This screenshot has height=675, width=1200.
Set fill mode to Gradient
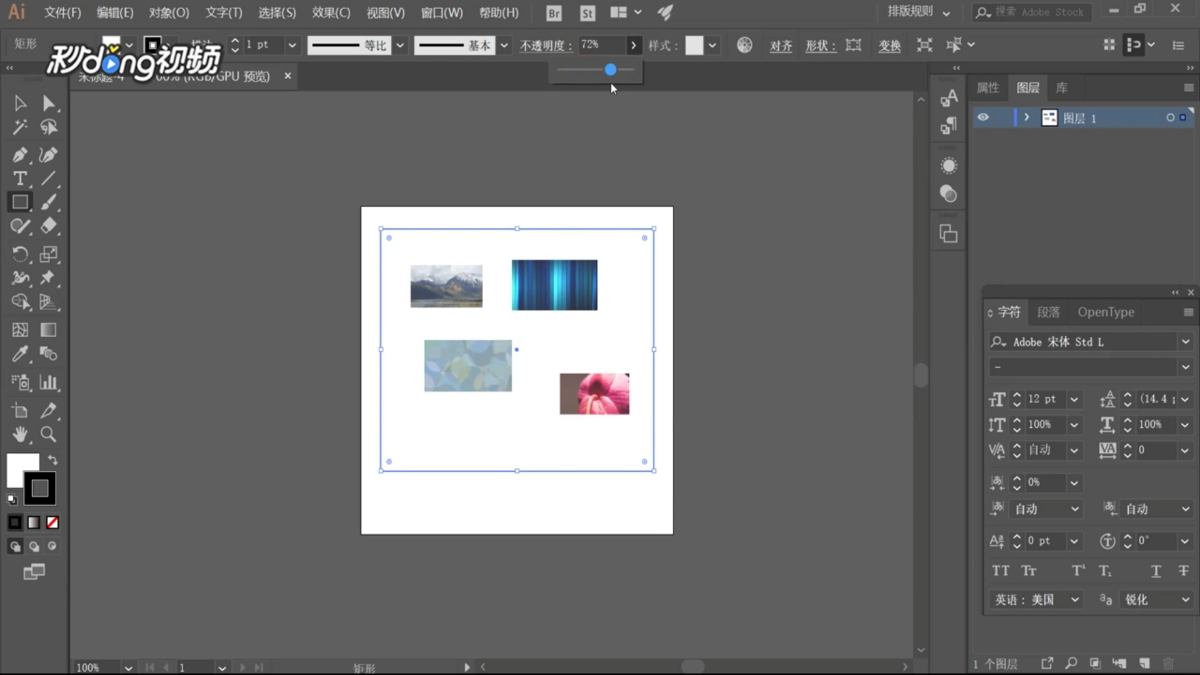(x=33, y=522)
